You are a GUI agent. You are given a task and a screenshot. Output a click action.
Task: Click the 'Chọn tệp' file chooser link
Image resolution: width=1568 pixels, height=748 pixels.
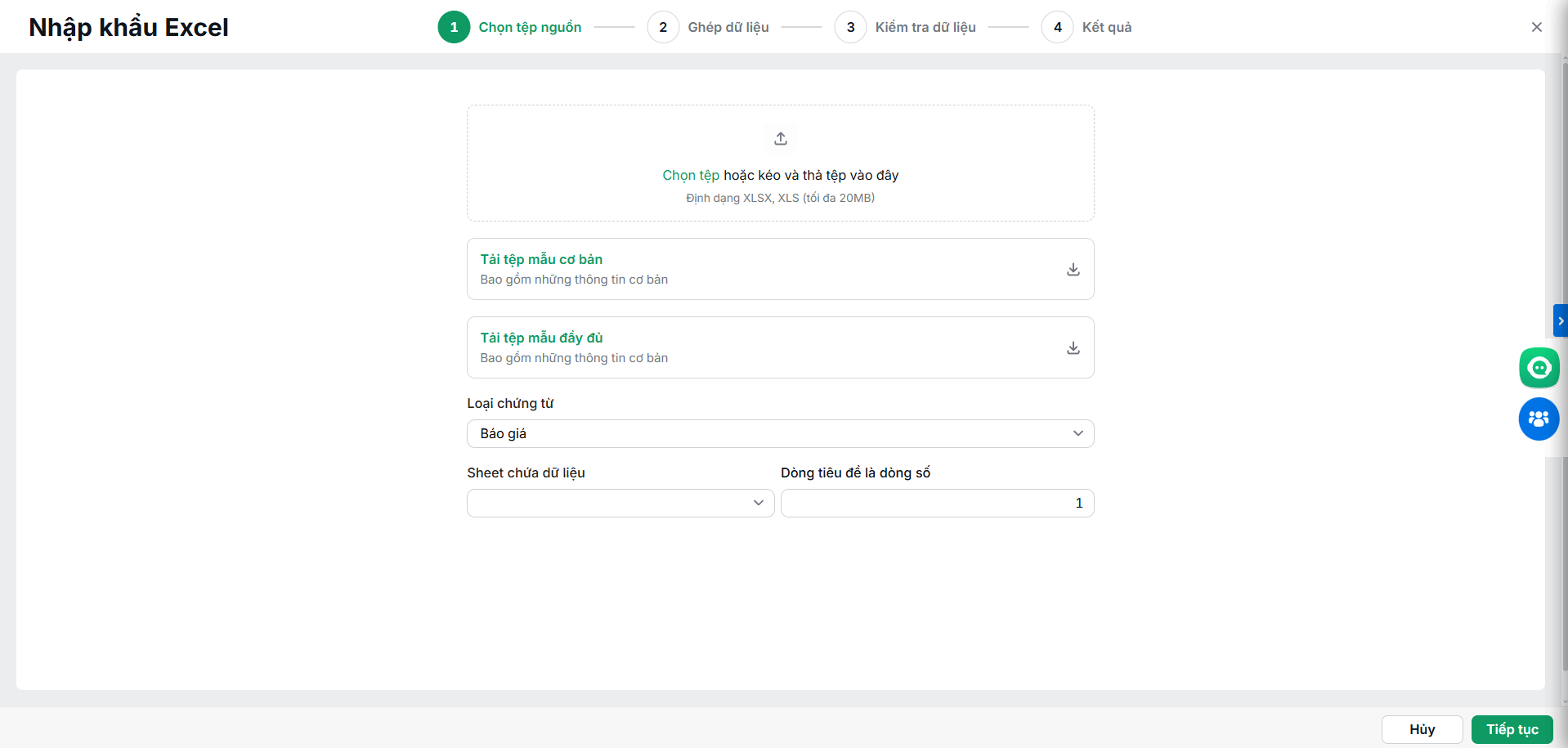pyautogui.click(x=691, y=175)
